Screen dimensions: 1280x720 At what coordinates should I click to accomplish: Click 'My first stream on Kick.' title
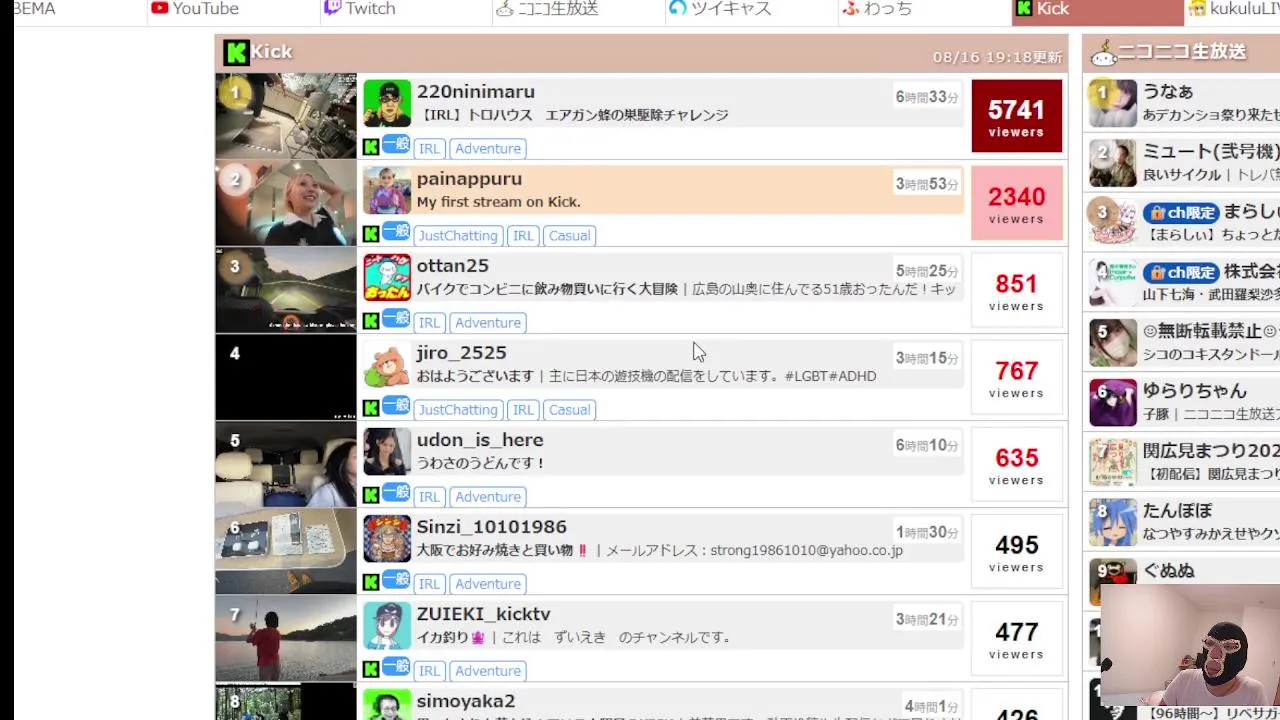tap(498, 202)
